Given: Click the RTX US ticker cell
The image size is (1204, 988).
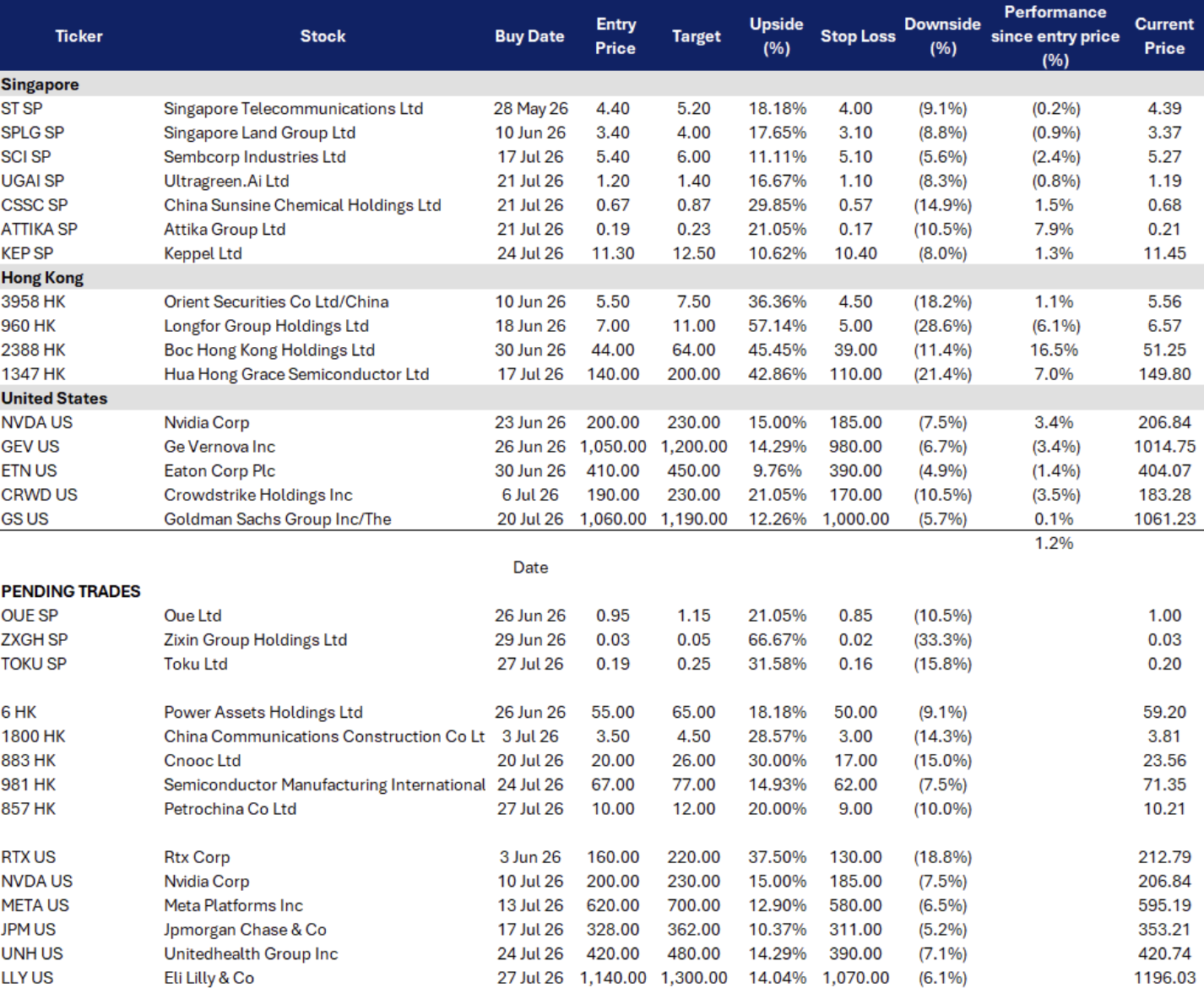Looking at the screenshot, I should point(28,857).
